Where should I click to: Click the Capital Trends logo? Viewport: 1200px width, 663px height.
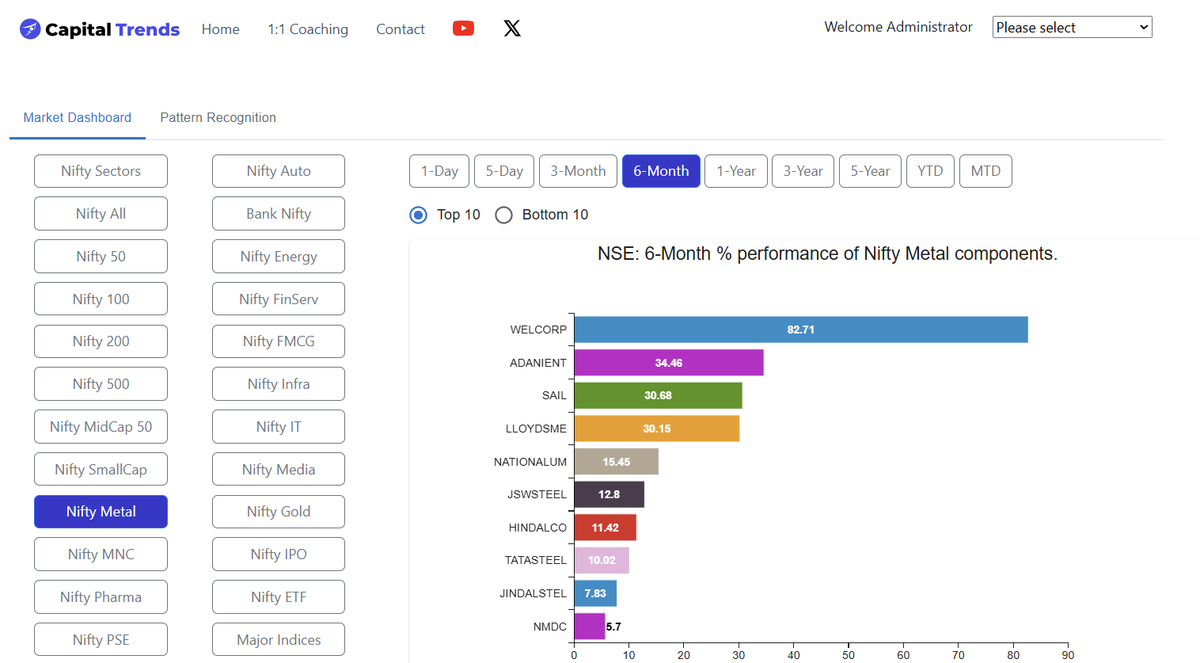tap(100, 29)
